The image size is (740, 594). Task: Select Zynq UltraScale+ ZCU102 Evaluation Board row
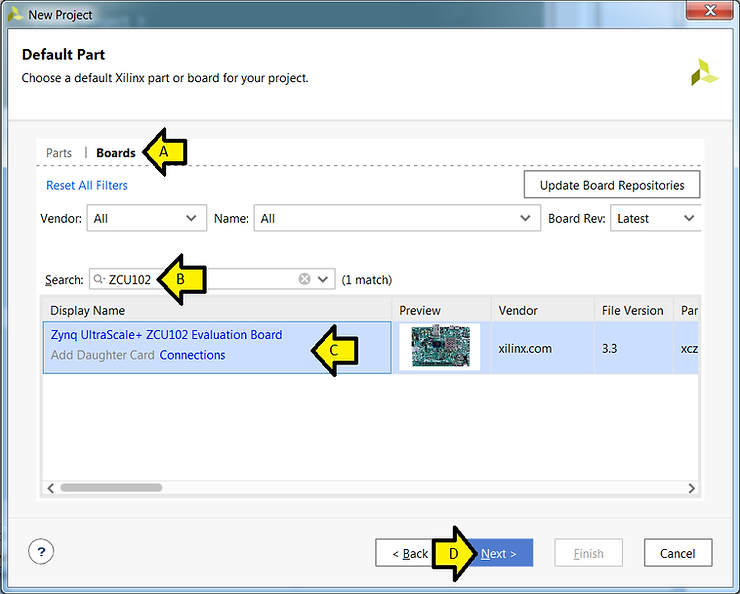(x=166, y=335)
